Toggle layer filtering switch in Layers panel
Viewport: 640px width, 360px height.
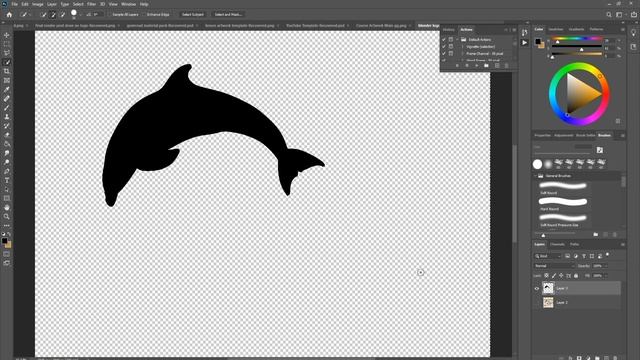607,255
